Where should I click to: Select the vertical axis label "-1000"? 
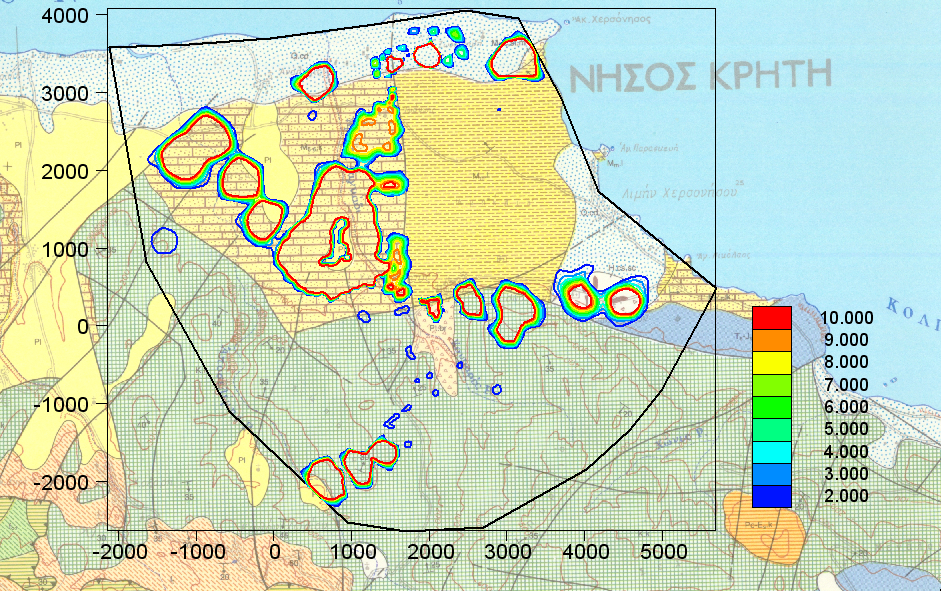(x=61, y=404)
